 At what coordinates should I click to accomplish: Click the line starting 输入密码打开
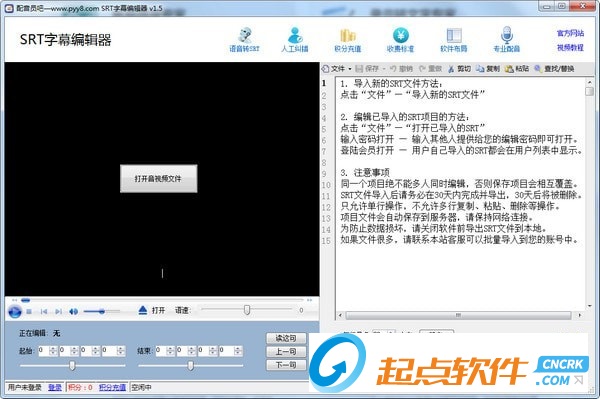(460, 139)
